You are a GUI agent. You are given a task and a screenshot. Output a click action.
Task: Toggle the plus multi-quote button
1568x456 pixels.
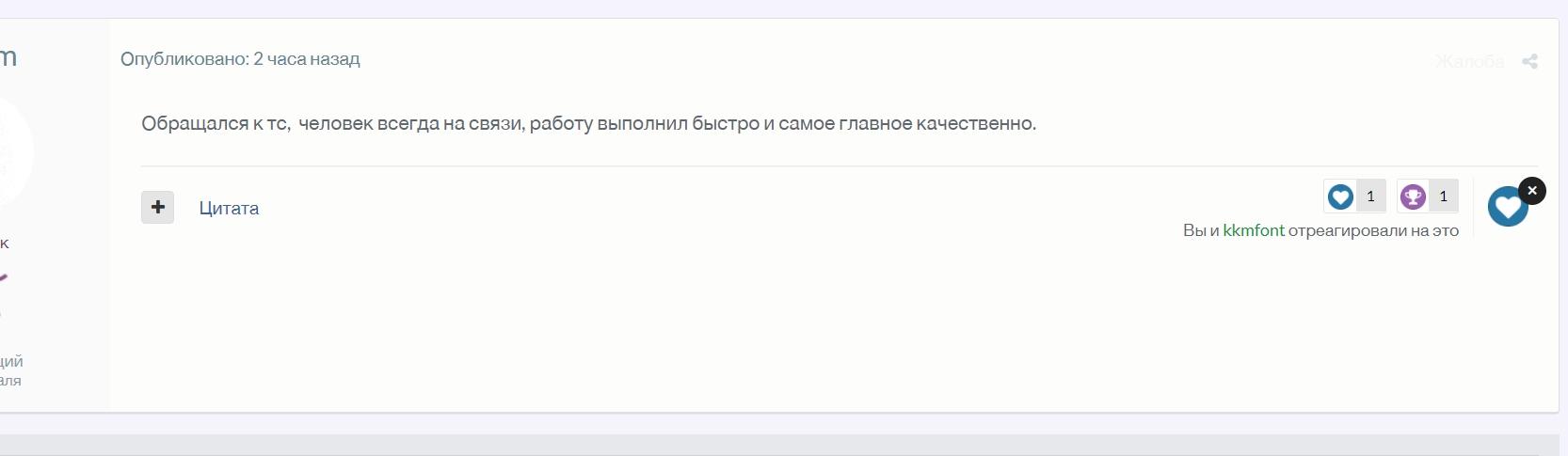point(158,207)
